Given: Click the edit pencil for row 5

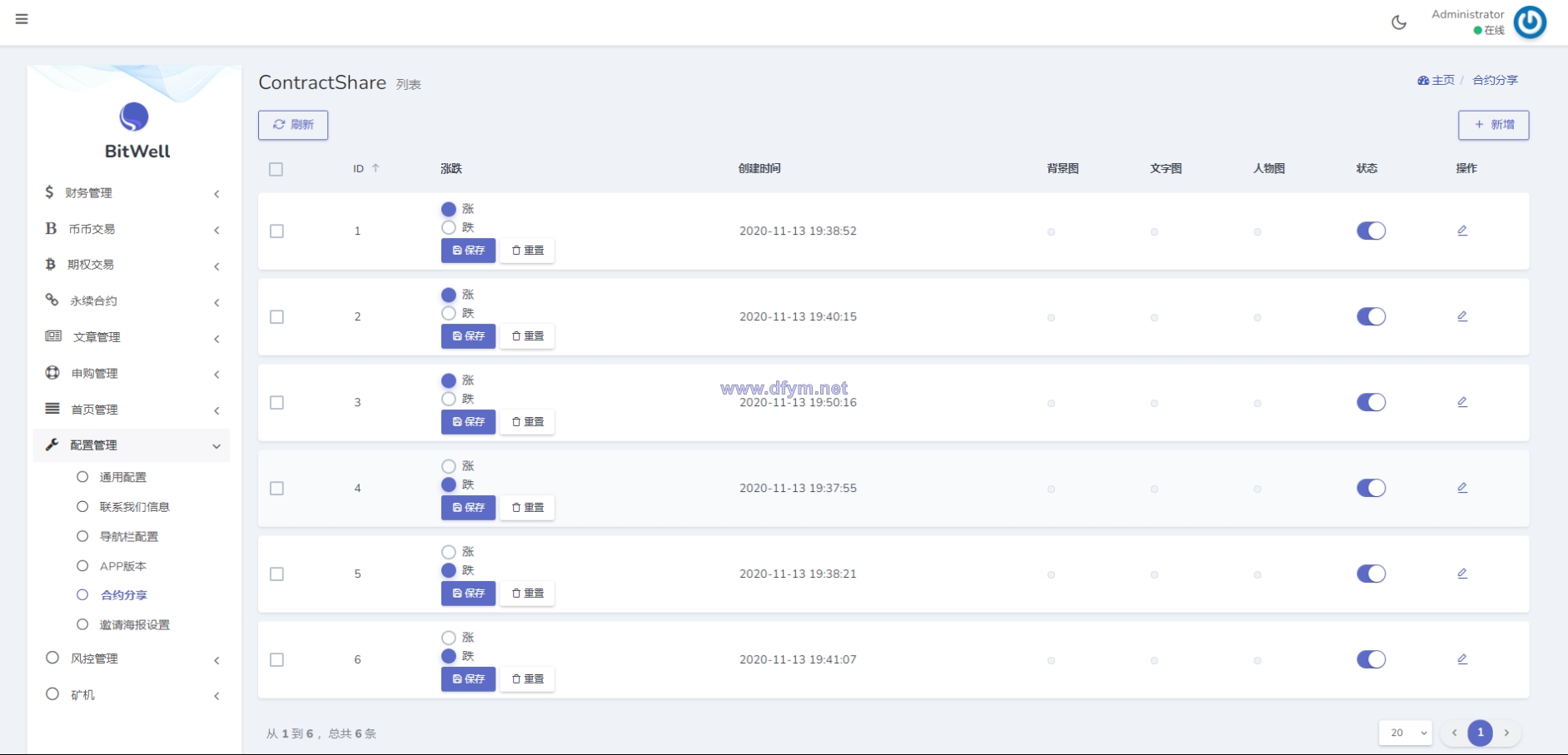Looking at the screenshot, I should point(1462,574).
